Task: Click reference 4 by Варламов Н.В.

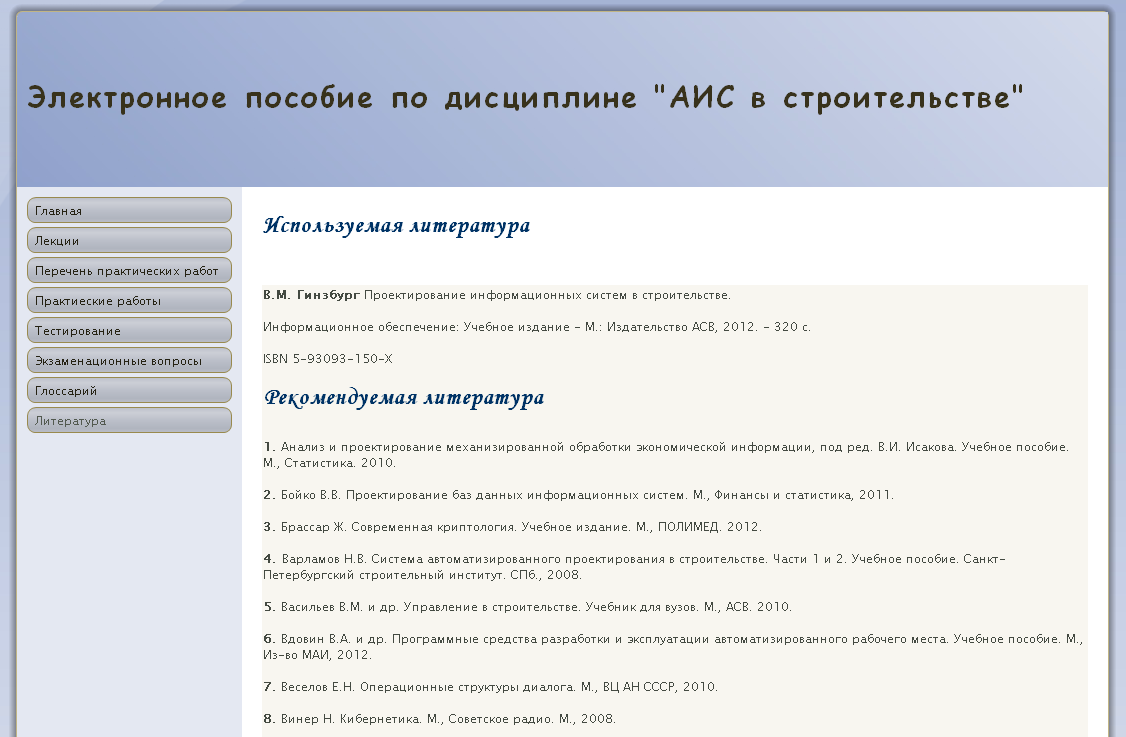Action: coord(634,567)
